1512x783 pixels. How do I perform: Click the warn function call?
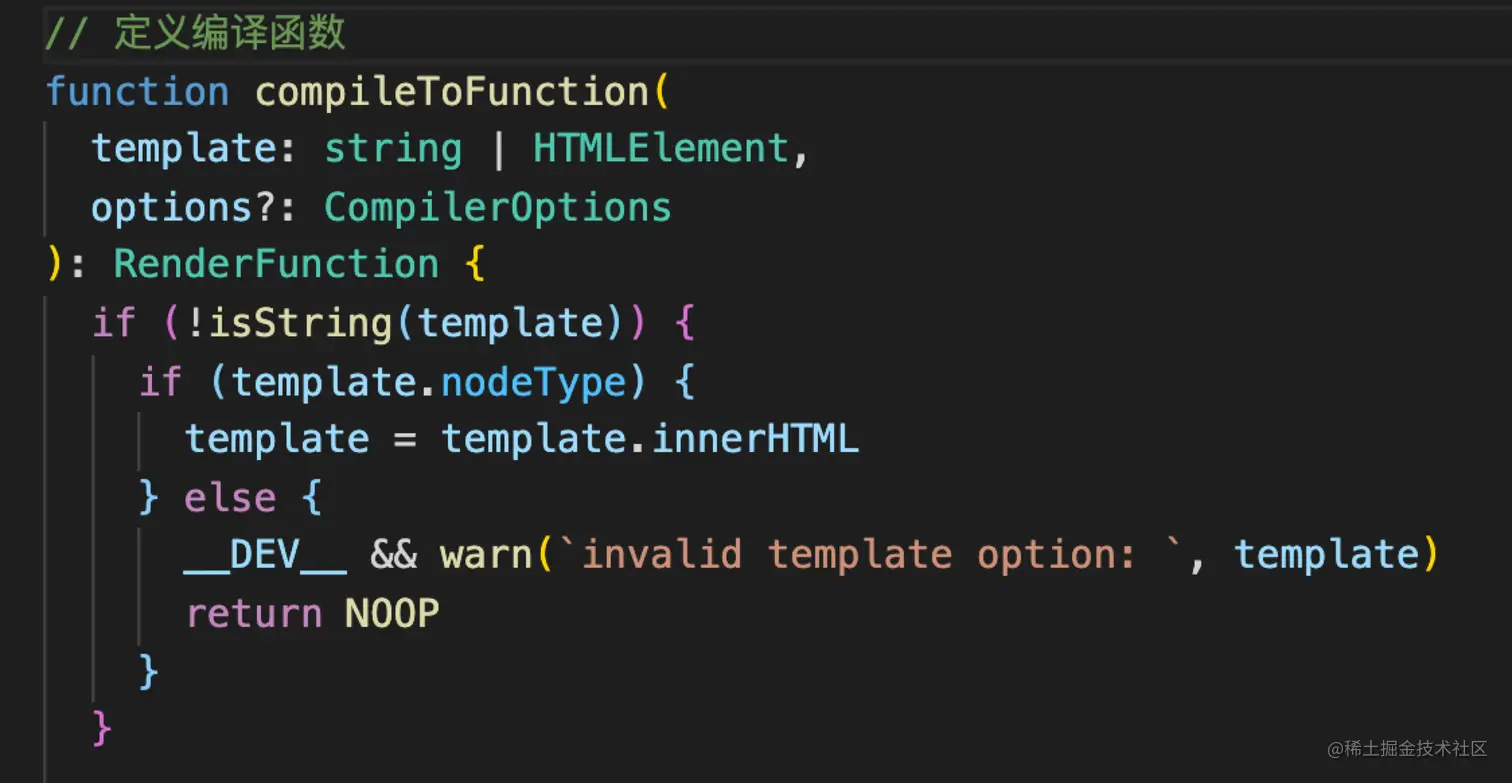pyautogui.click(x=486, y=555)
